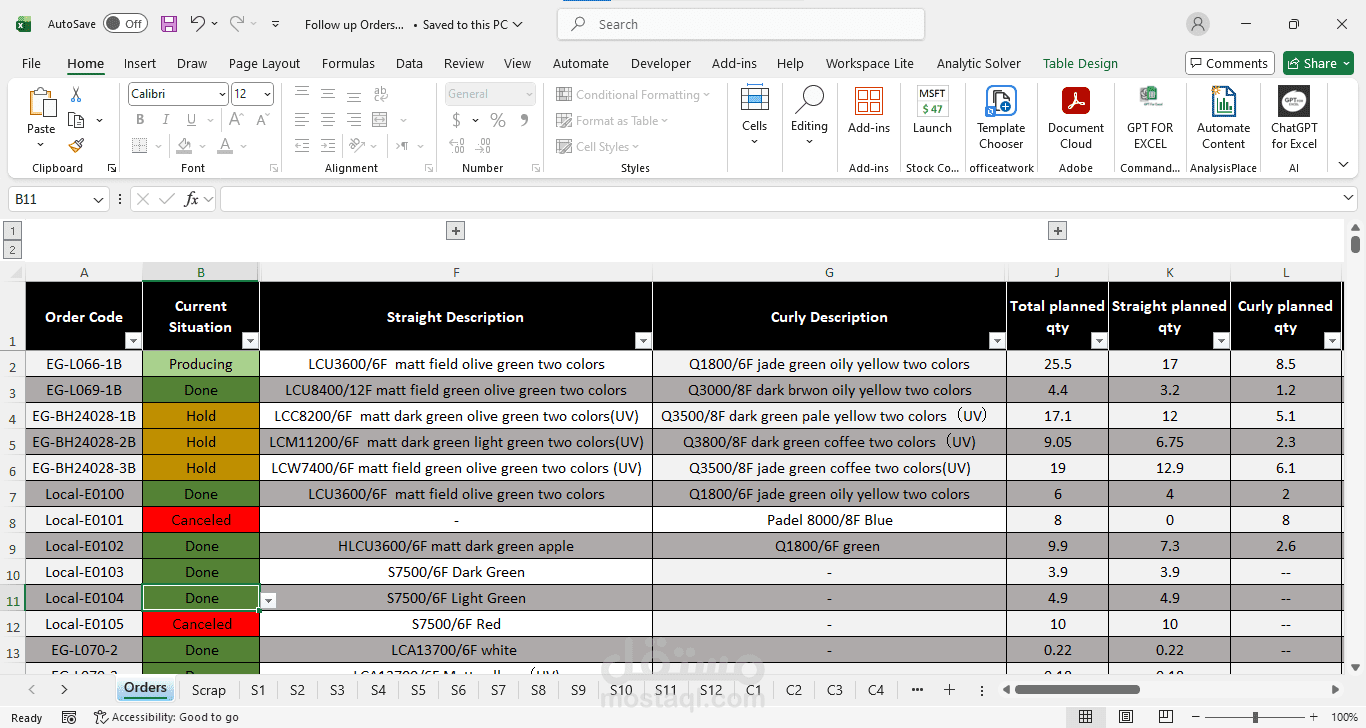Screen dimensions: 1366x728
Task: Expand the Calibri font name dropdown
Action: point(222,94)
